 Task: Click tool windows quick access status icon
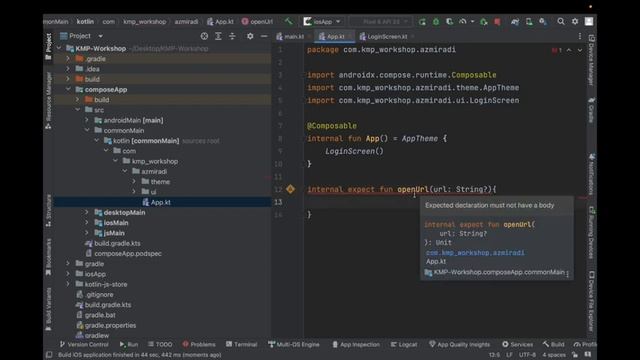click(x=49, y=355)
